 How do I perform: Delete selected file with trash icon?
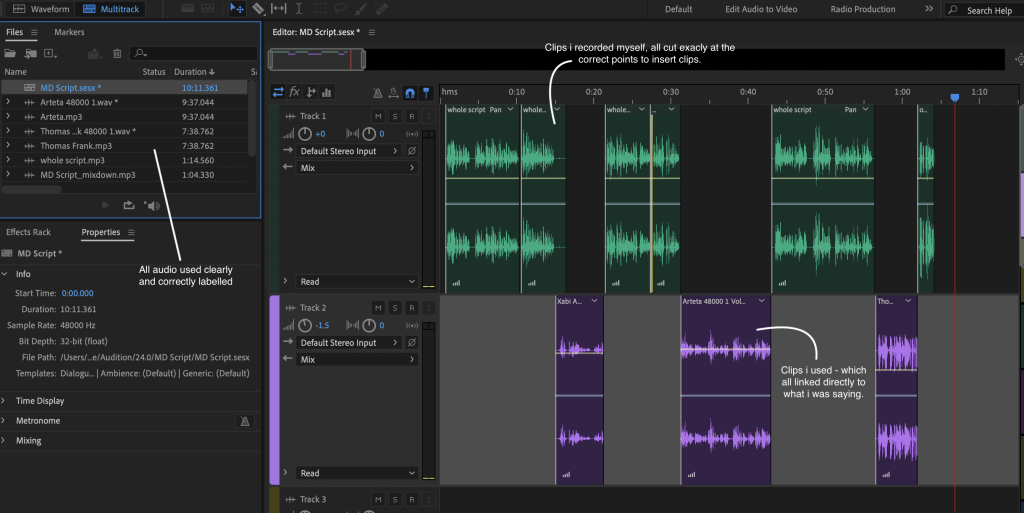117,53
